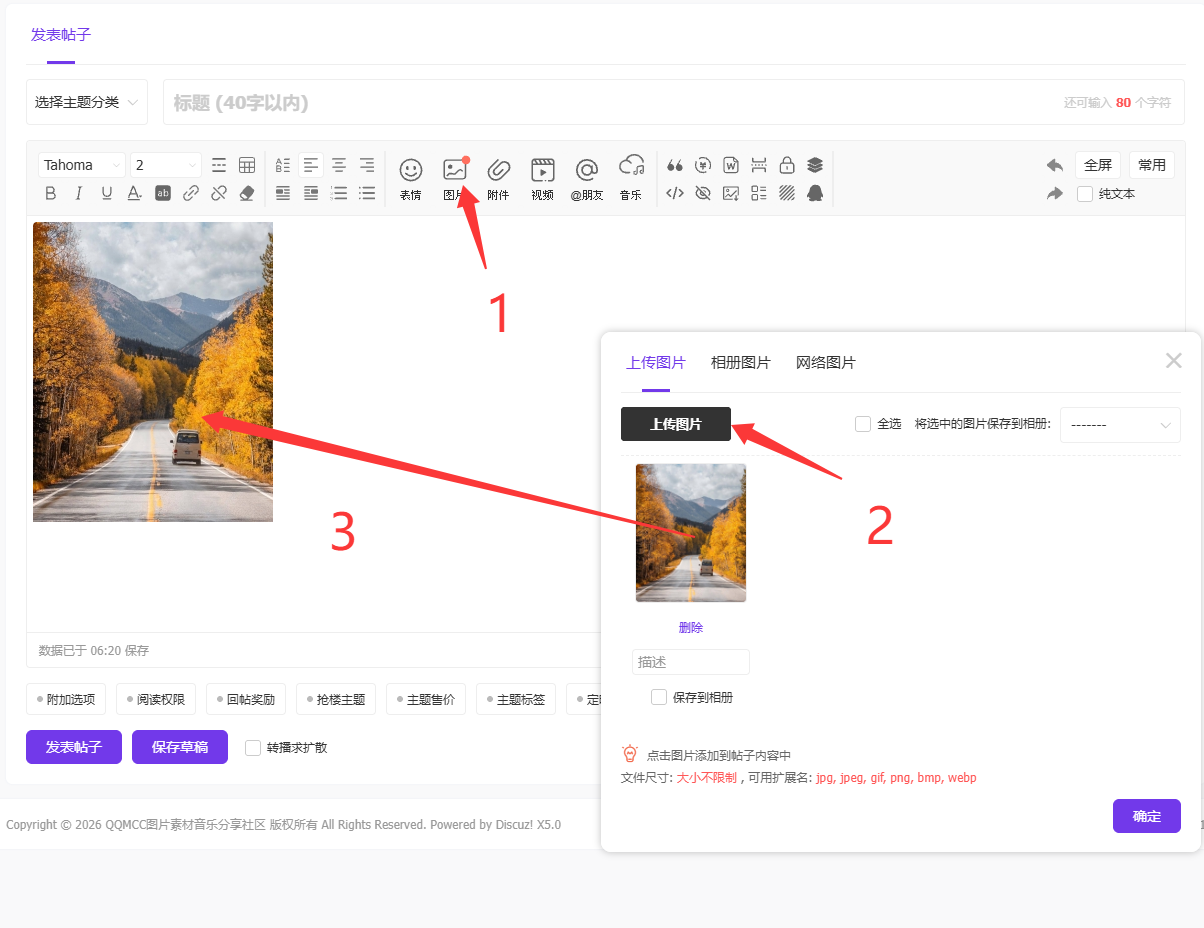Toggle bold formatting

51,193
